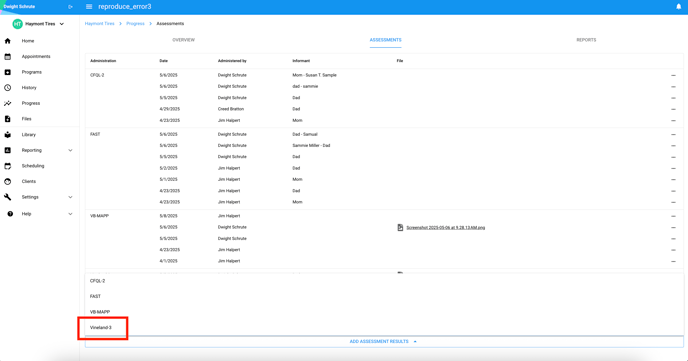Select the Assessments tab
Screen dimensions: 688x361
[385, 40]
